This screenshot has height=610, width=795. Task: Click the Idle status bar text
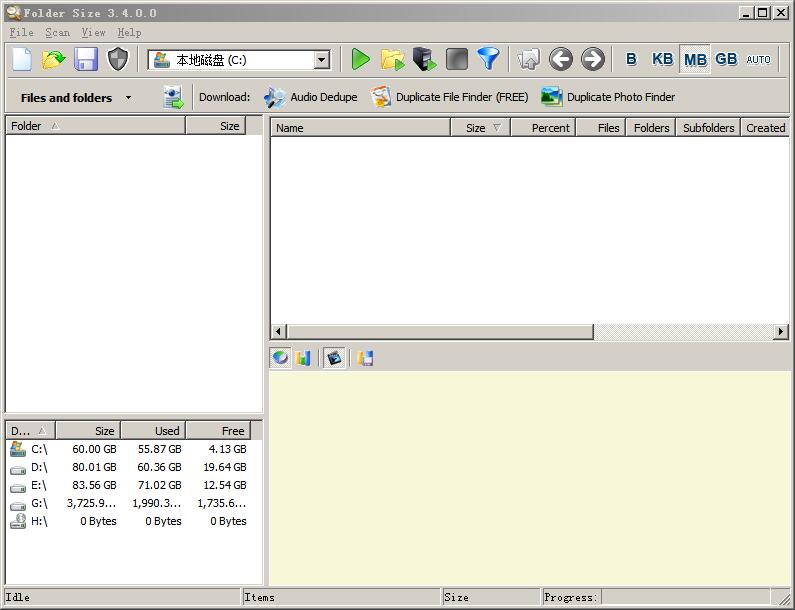click(x=18, y=597)
